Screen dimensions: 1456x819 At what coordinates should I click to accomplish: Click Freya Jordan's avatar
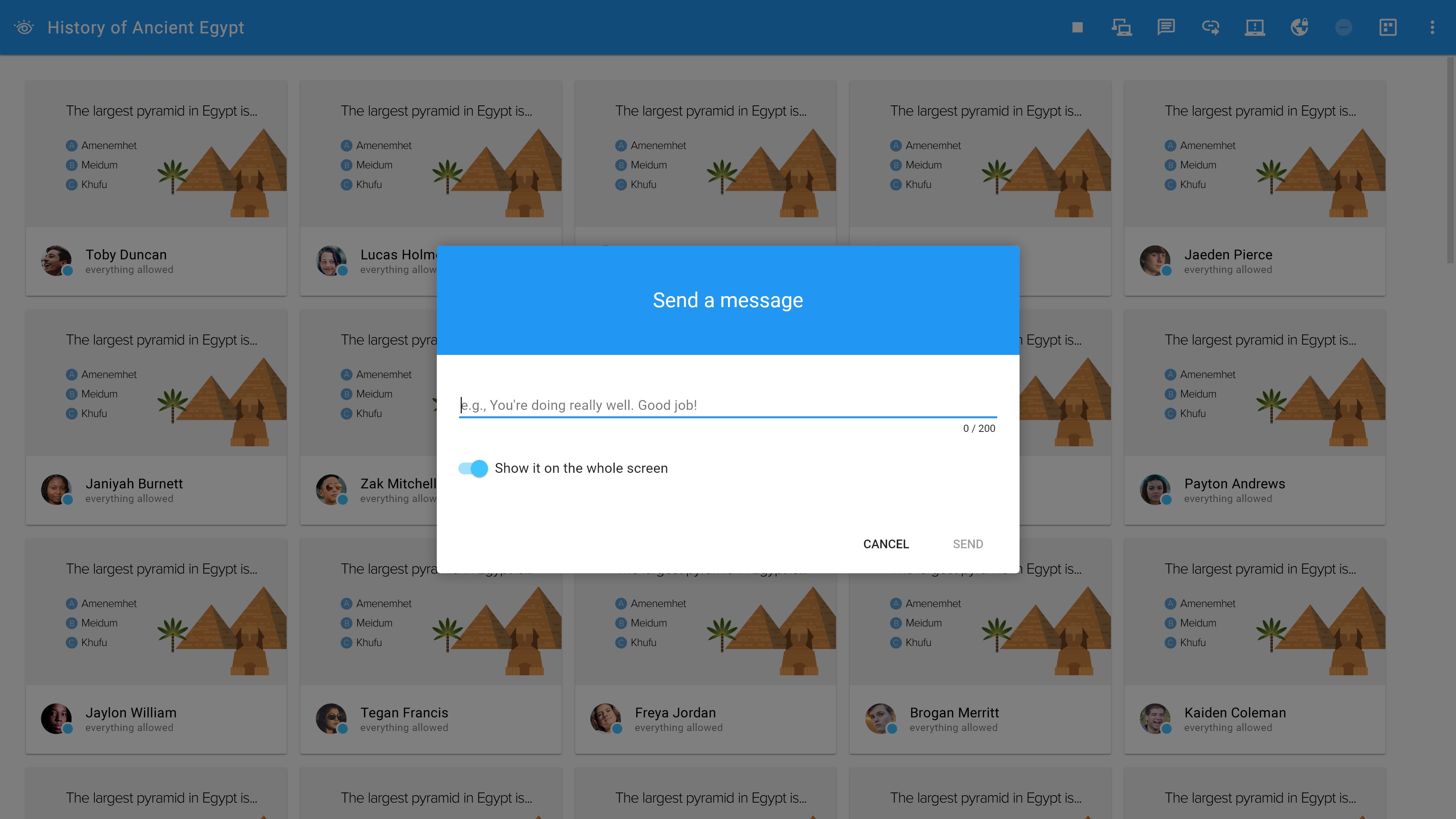pos(606,719)
